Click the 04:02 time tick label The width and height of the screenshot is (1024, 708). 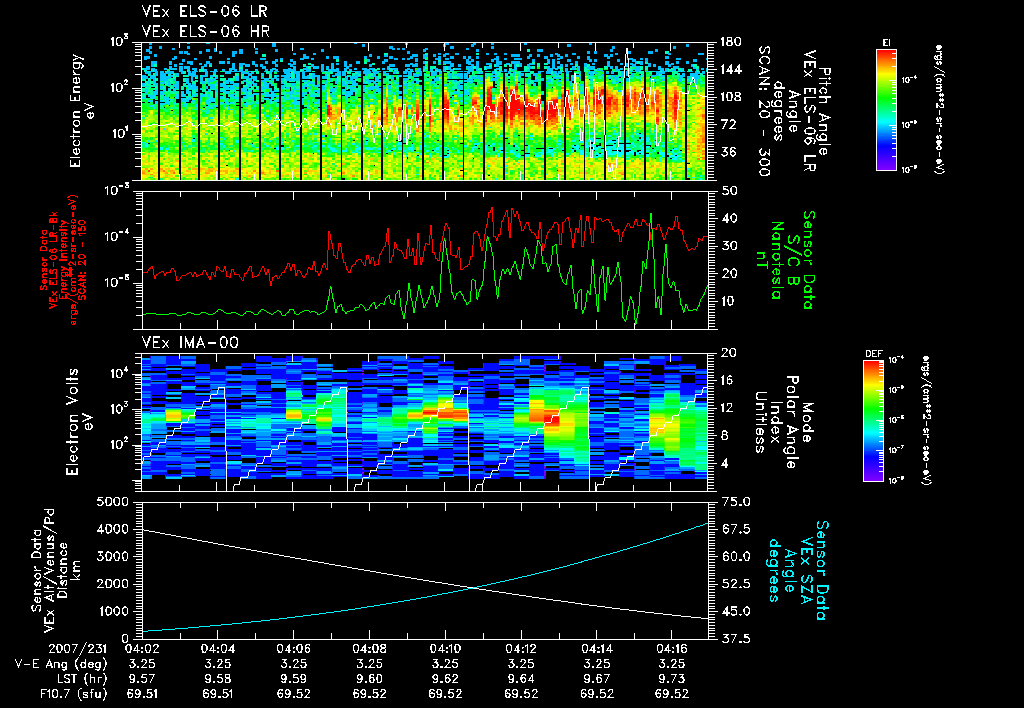[x=142, y=649]
